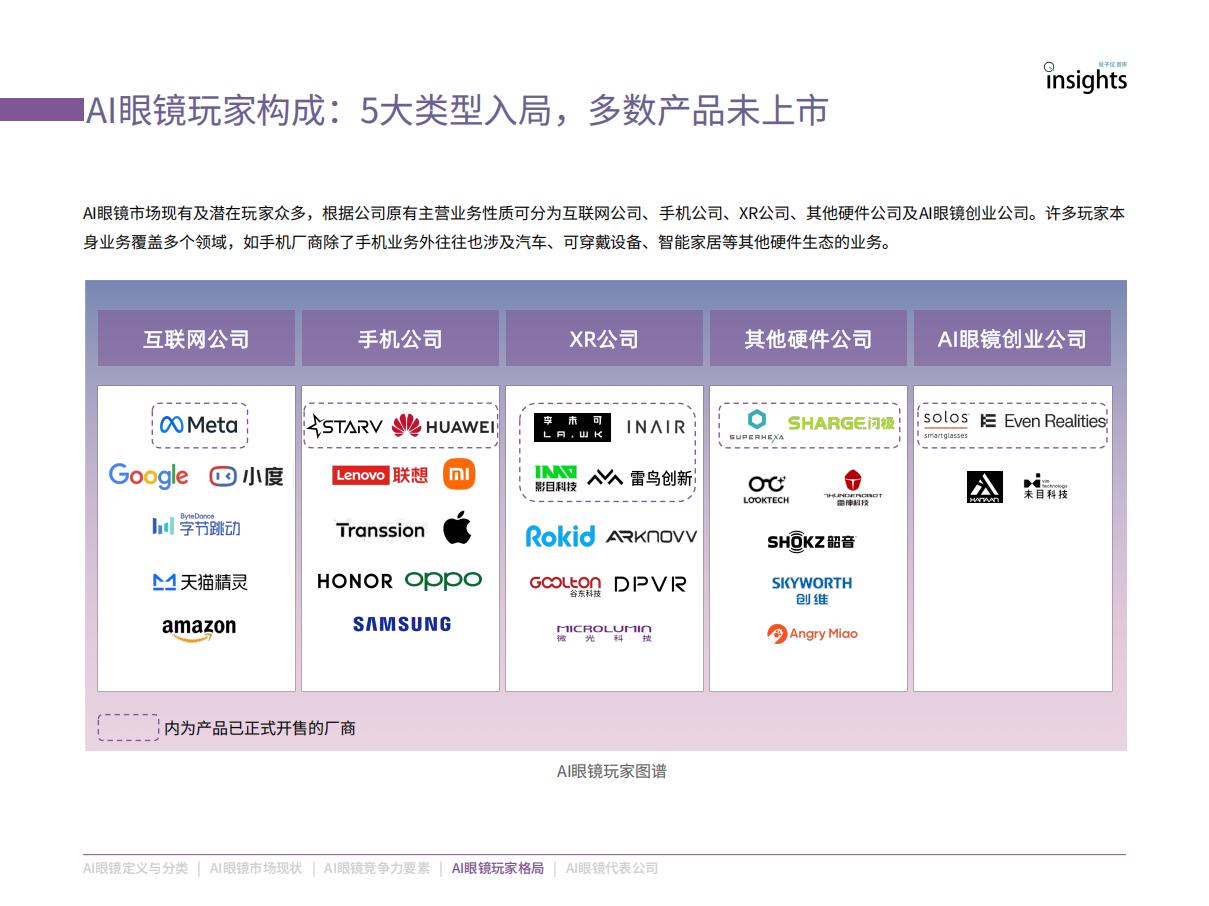Click the Transsion logo
Viewport: 1209px width, 906px height.
point(380,530)
